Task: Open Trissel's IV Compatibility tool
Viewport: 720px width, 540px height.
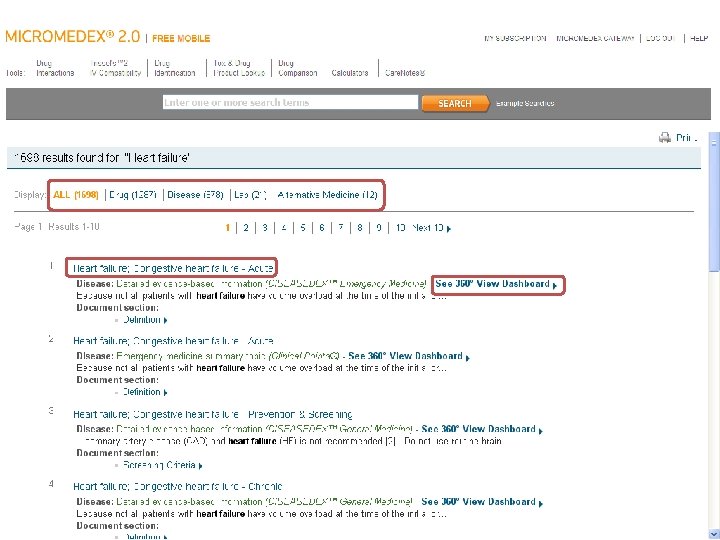Action: [x=115, y=68]
